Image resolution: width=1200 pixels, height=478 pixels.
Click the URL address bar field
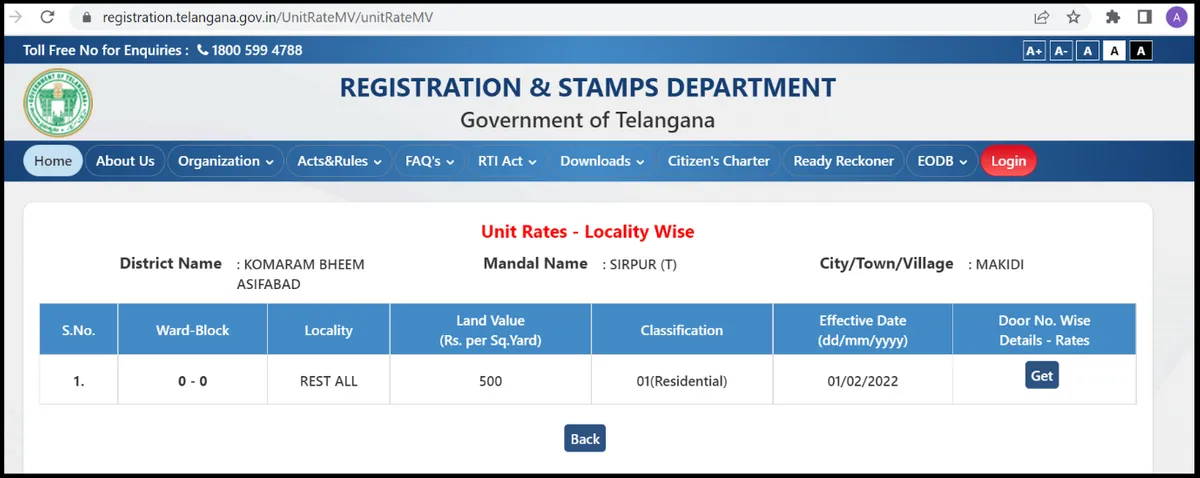pyautogui.click(x=500, y=17)
